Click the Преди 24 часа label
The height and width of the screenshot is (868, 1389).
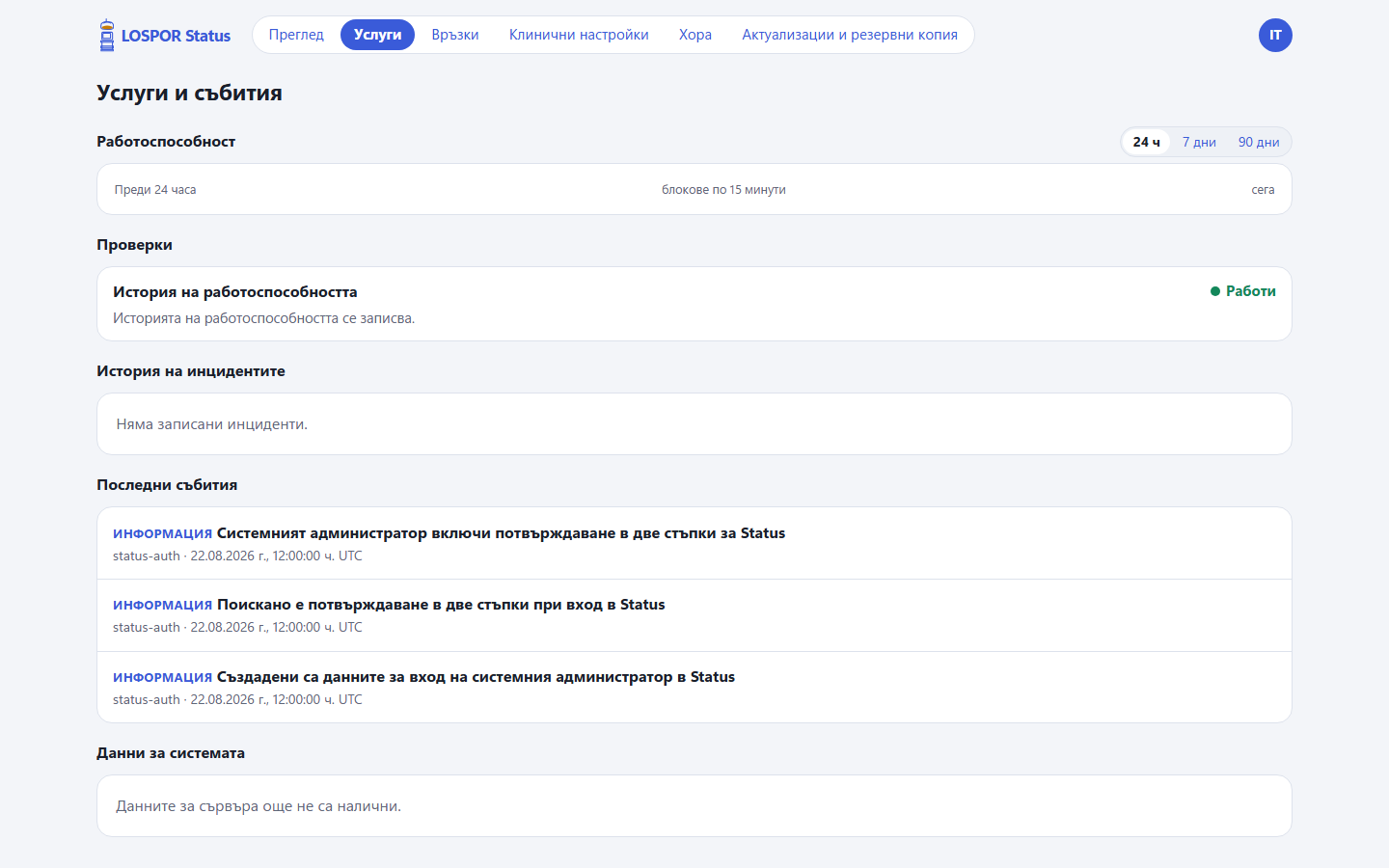pyautogui.click(x=155, y=190)
